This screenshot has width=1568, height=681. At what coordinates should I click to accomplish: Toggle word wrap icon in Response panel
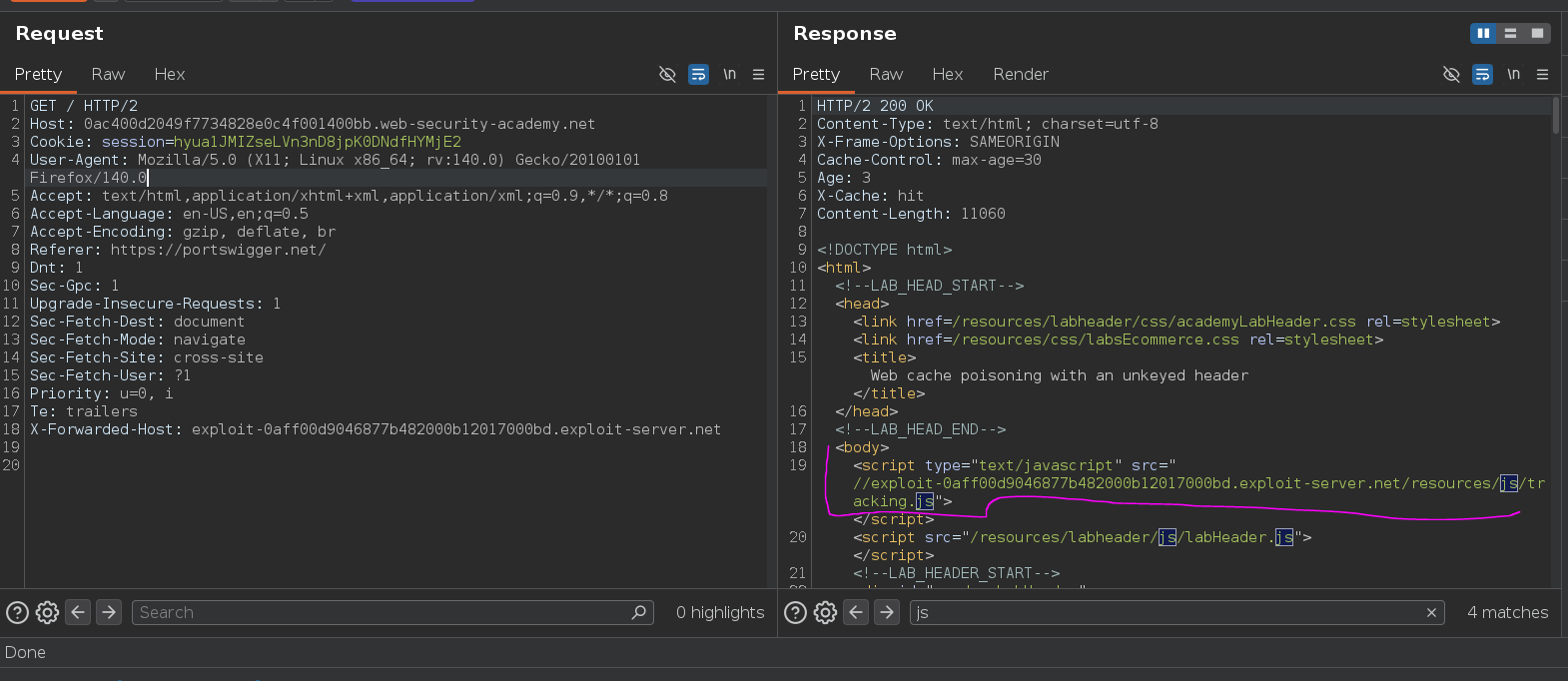pos(1482,74)
